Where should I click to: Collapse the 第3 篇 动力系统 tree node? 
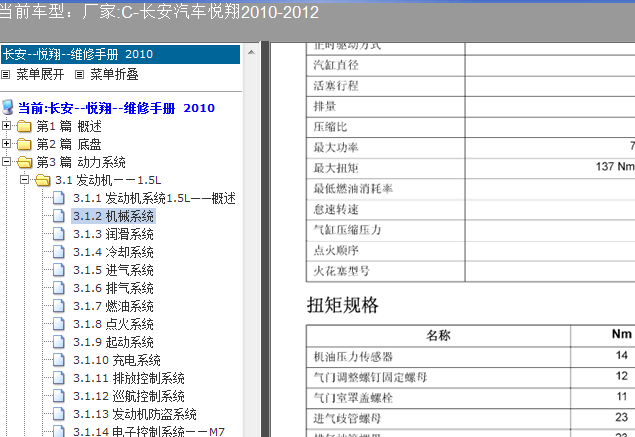coord(6,161)
